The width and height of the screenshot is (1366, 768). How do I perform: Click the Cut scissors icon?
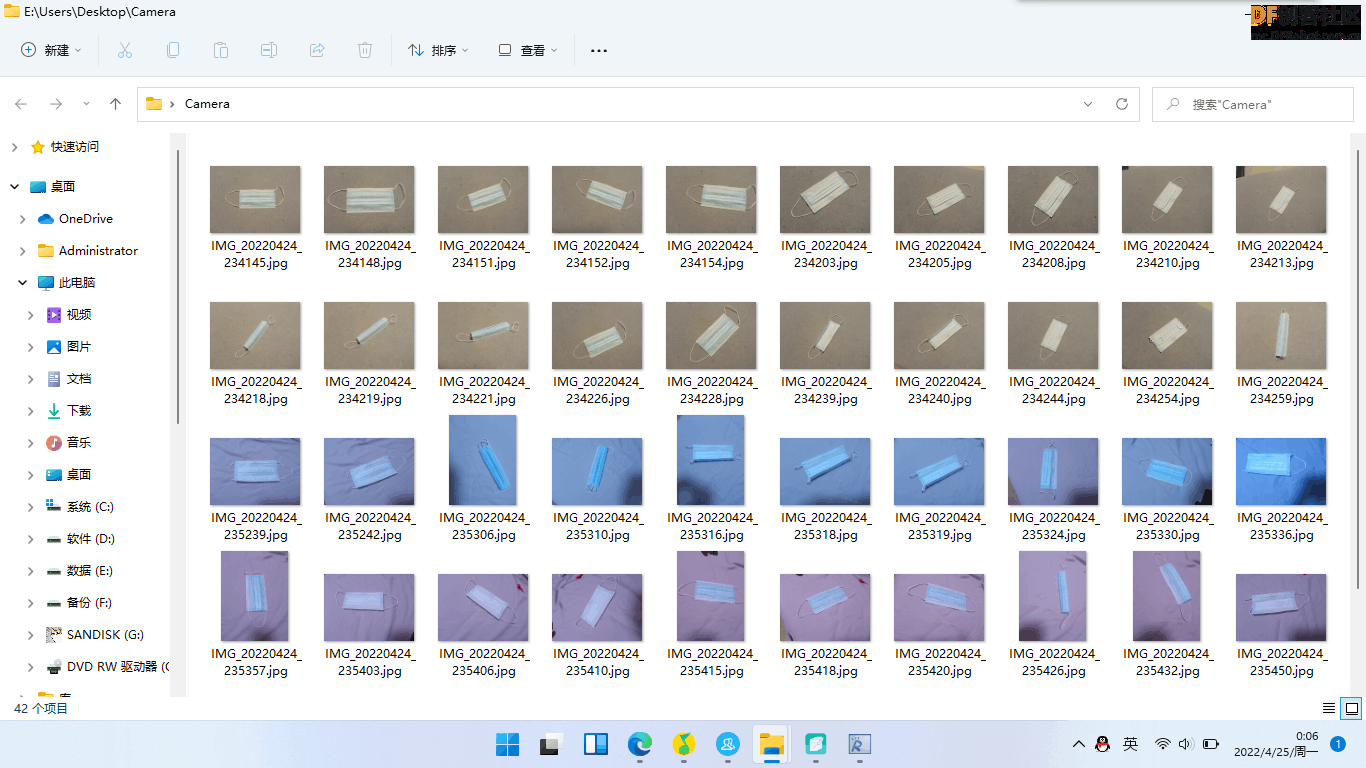pos(125,50)
